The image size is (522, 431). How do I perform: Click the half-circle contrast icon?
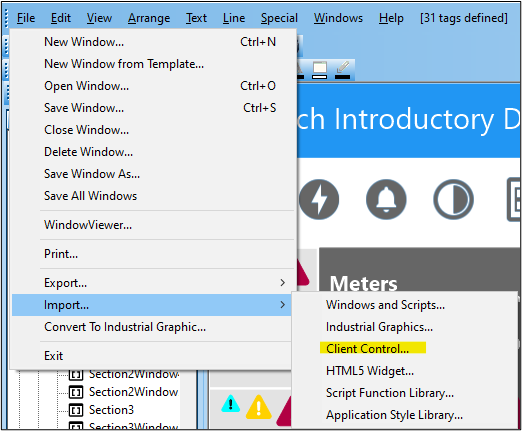point(453,199)
